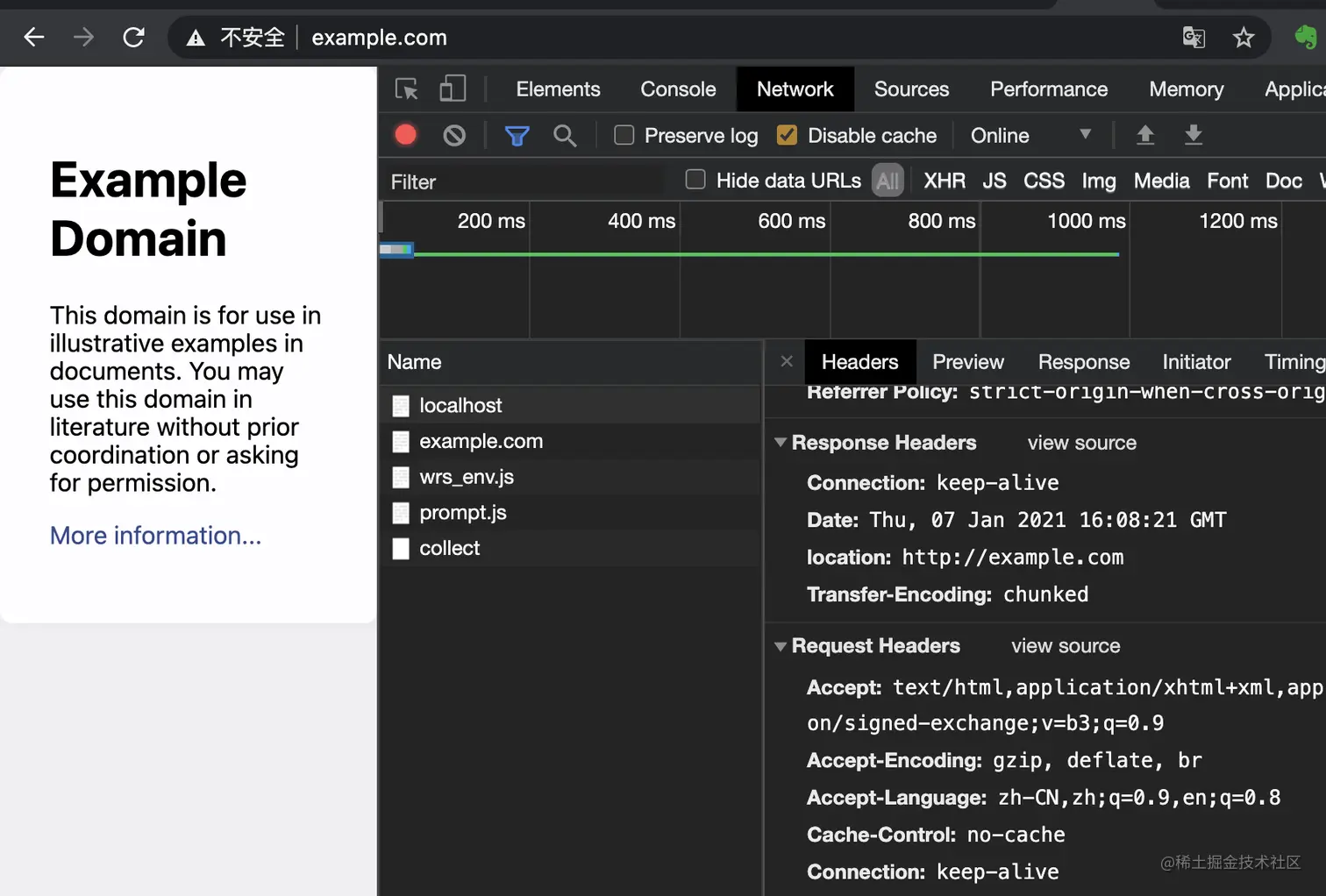Open network search magnifier icon
Image resolution: width=1326 pixels, height=896 pixels.
[x=565, y=135]
